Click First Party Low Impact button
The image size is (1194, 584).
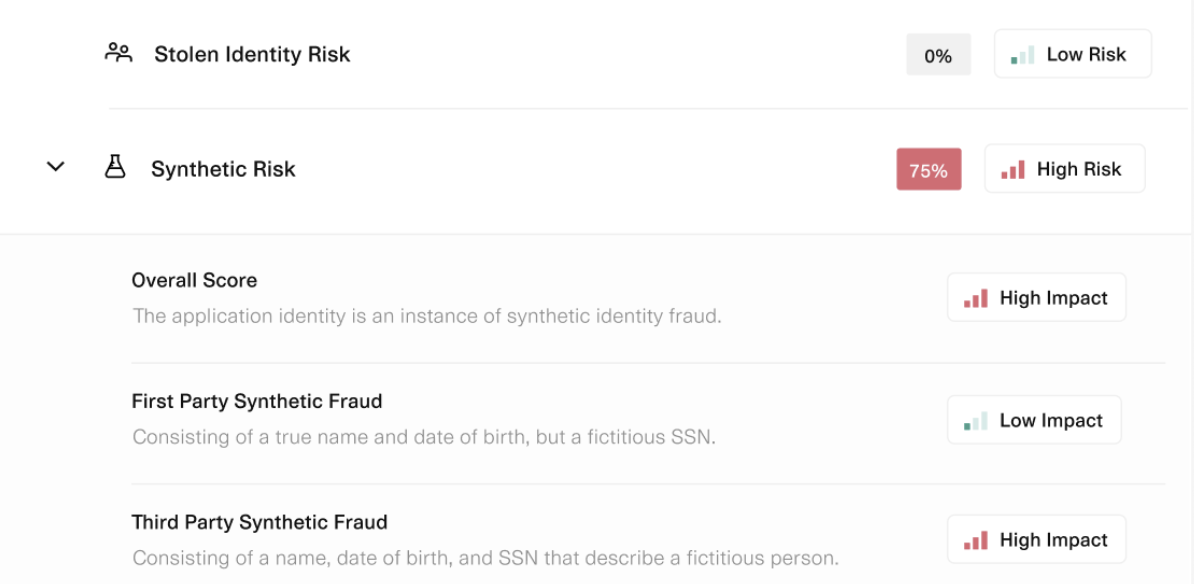point(1034,421)
